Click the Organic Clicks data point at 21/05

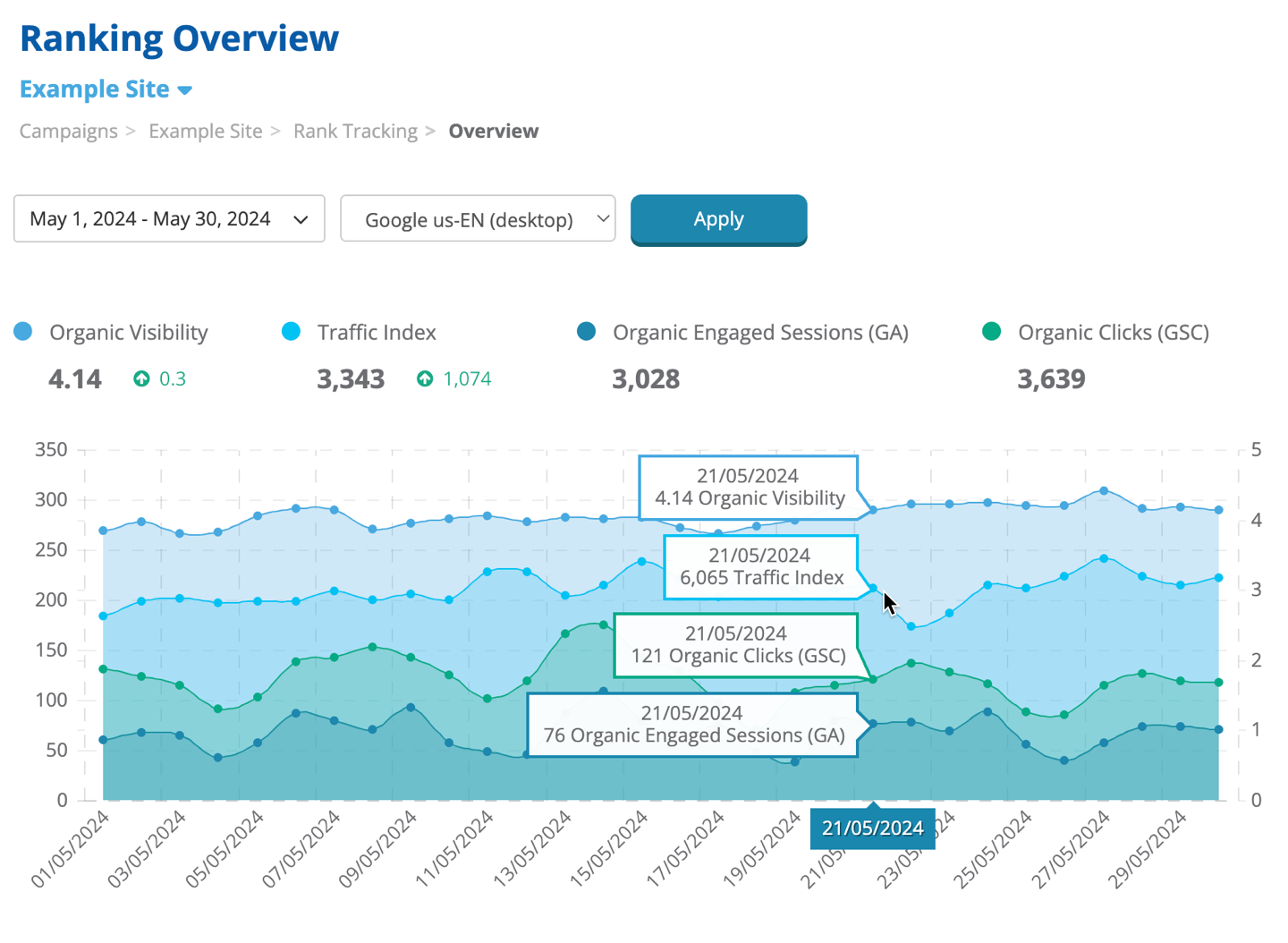(x=873, y=680)
